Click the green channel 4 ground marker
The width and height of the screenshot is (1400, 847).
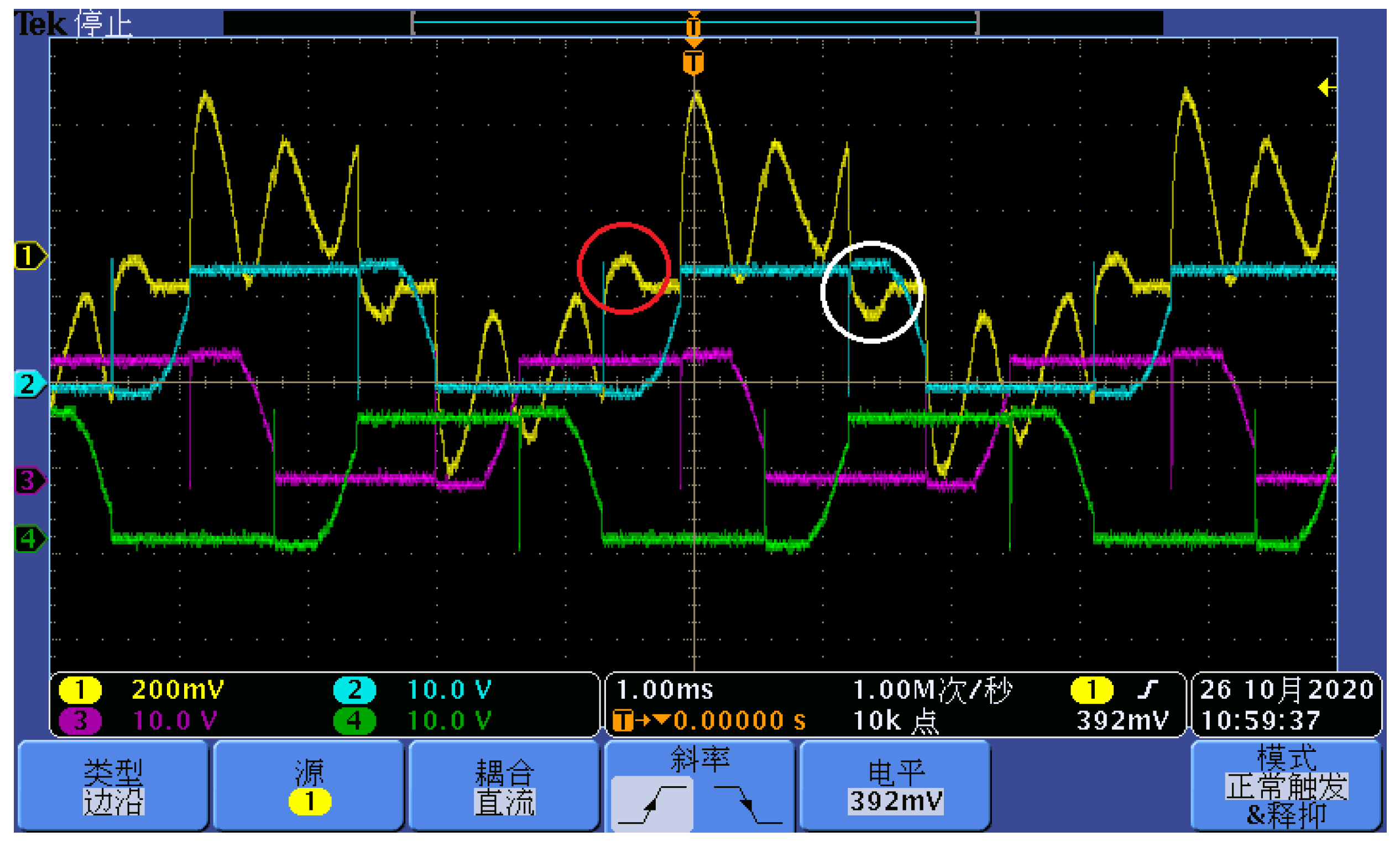pyautogui.click(x=28, y=538)
